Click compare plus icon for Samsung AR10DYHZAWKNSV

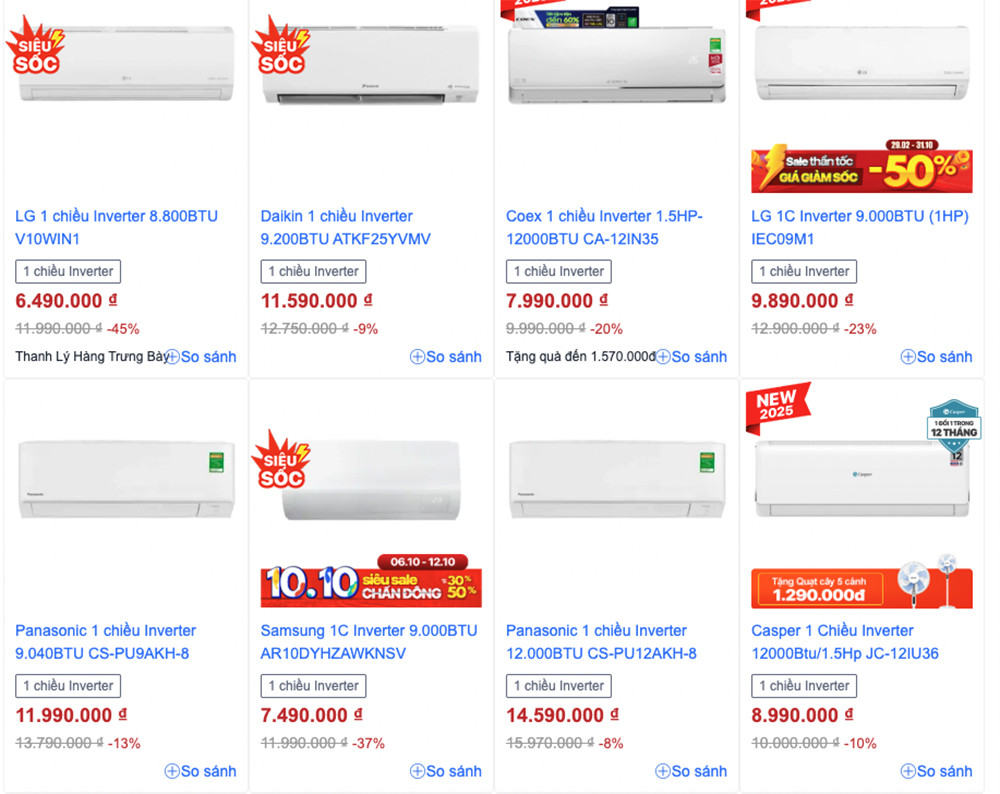click(x=417, y=772)
